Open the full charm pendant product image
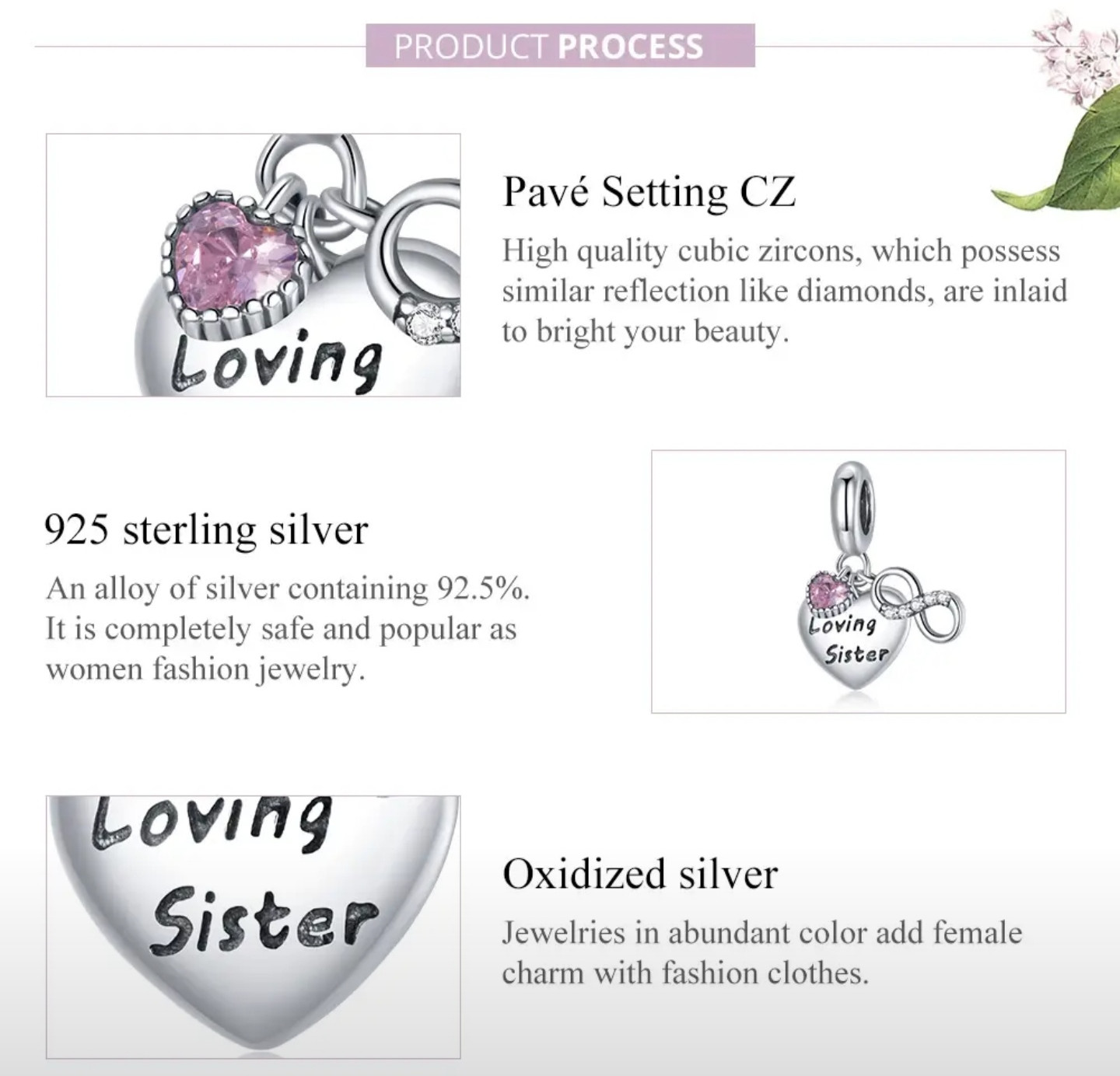This screenshot has width=1120, height=1076. tap(858, 581)
